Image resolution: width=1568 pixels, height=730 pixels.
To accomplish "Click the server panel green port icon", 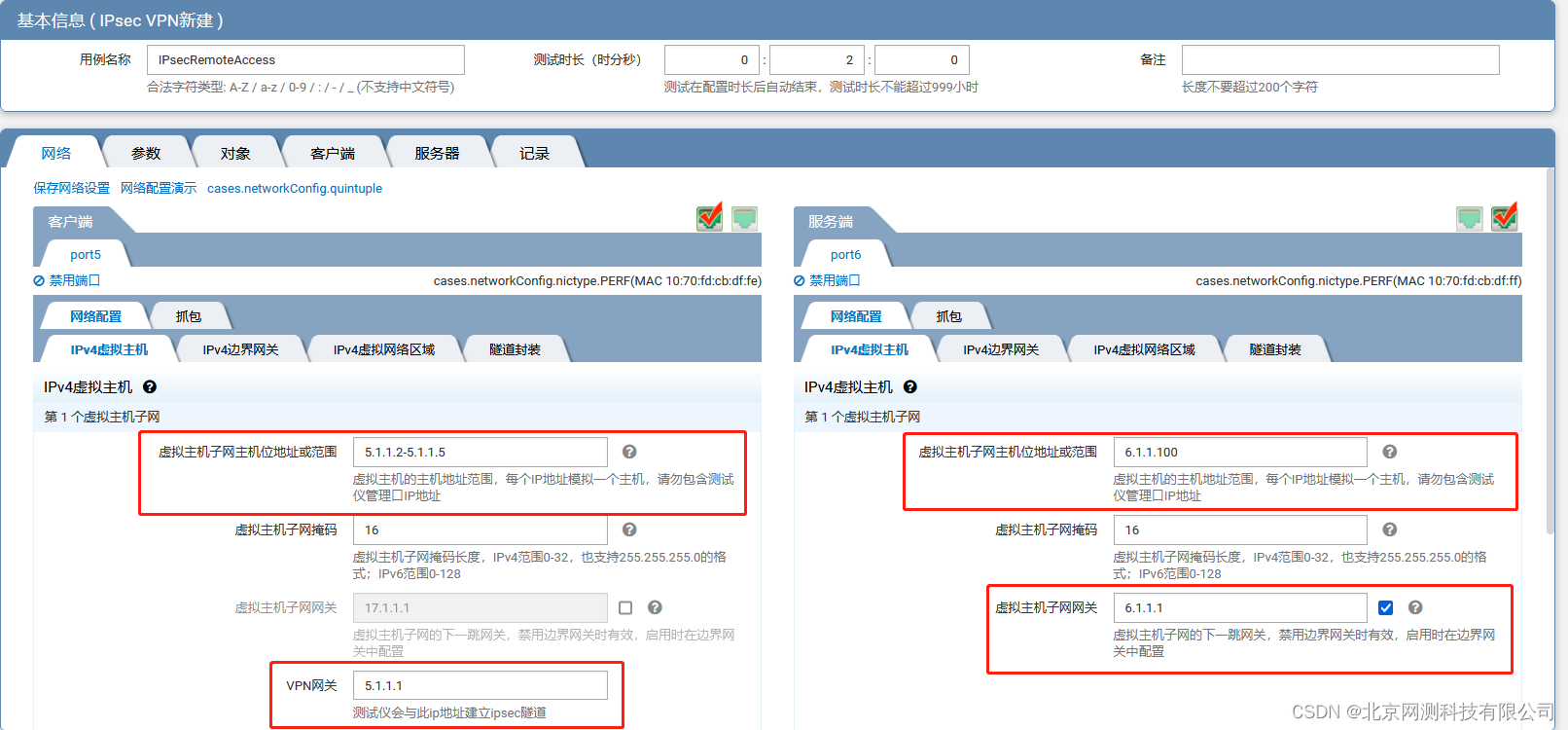I will click(x=1470, y=219).
